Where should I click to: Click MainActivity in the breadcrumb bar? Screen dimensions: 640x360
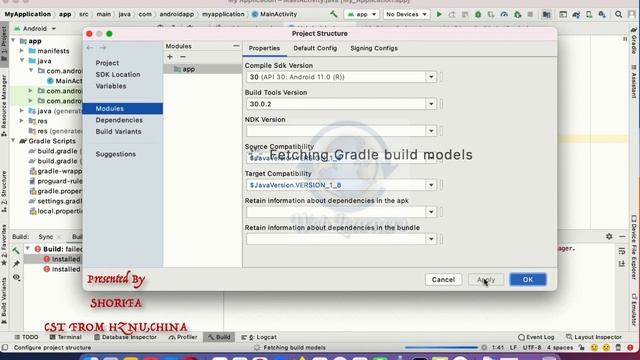tap(274, 14)
